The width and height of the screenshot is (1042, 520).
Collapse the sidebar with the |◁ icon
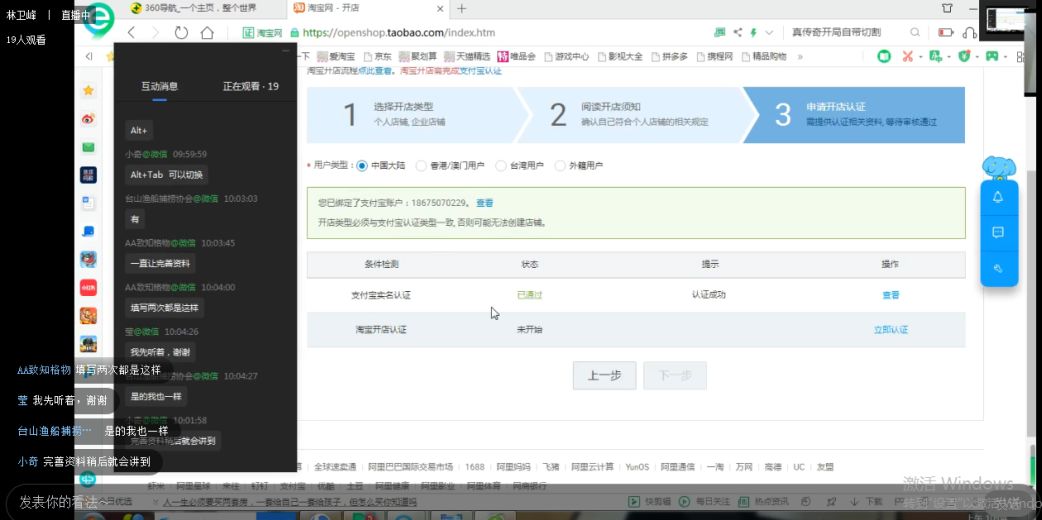tap(88, 57)
